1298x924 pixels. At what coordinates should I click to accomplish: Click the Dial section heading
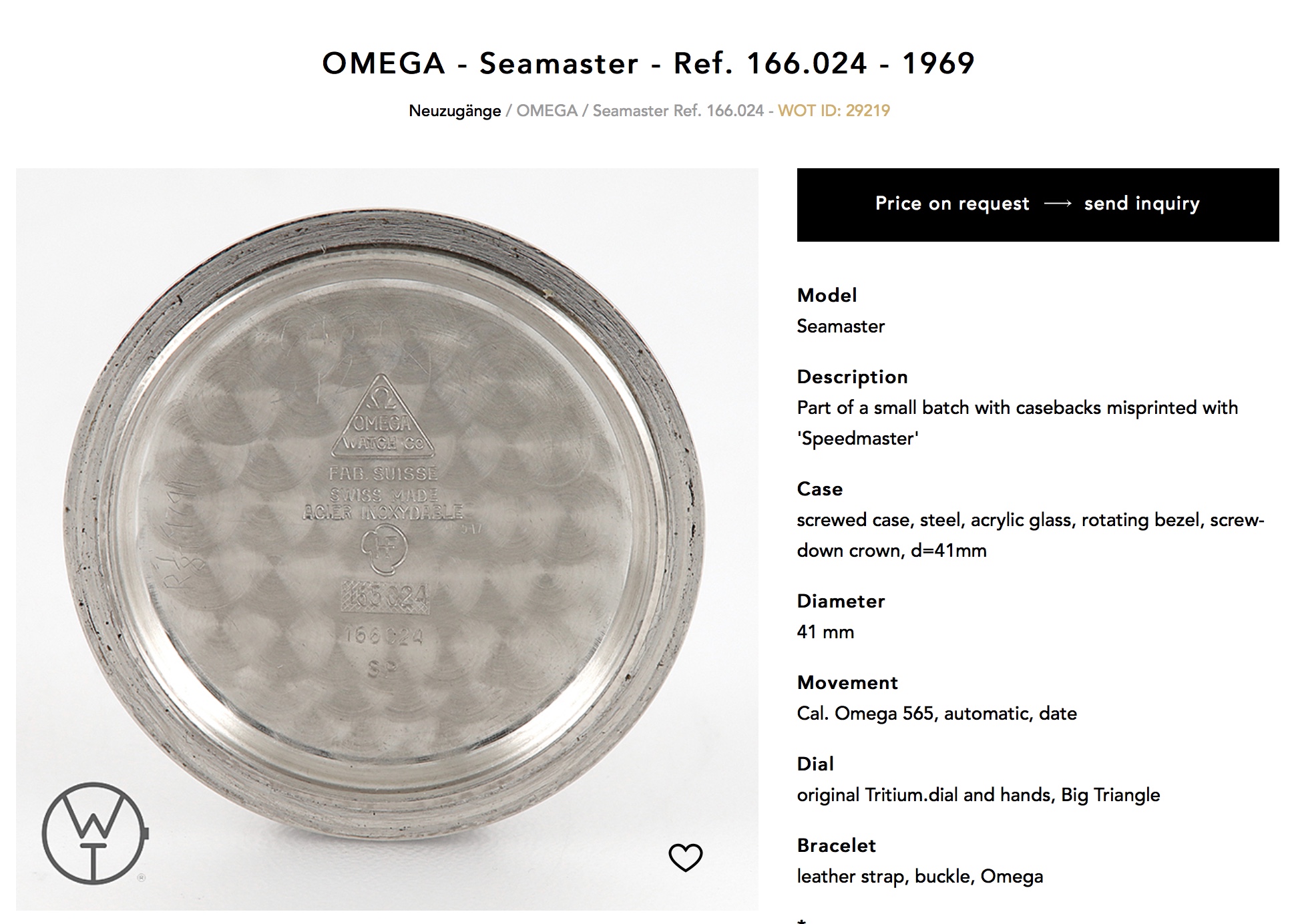815,764
